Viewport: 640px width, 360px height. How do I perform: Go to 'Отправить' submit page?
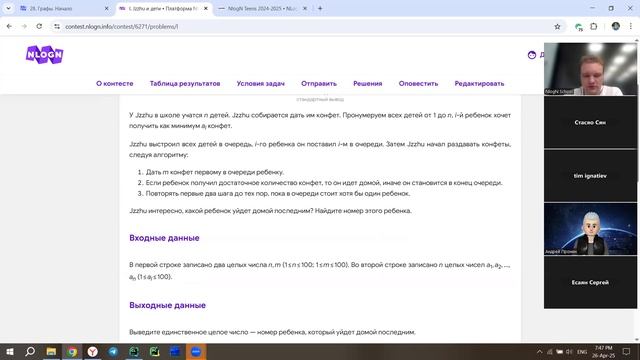point(319,83)
